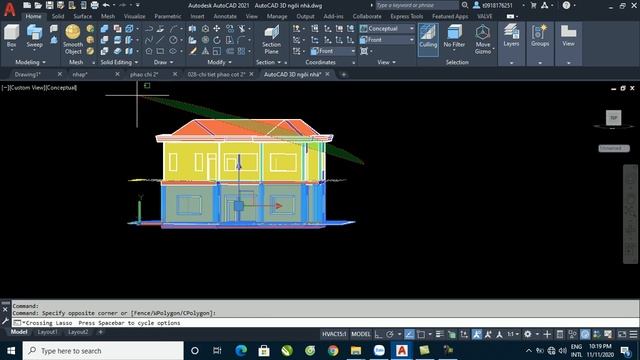Toggle Ortho mode in status bar

[x=378, y=334]
